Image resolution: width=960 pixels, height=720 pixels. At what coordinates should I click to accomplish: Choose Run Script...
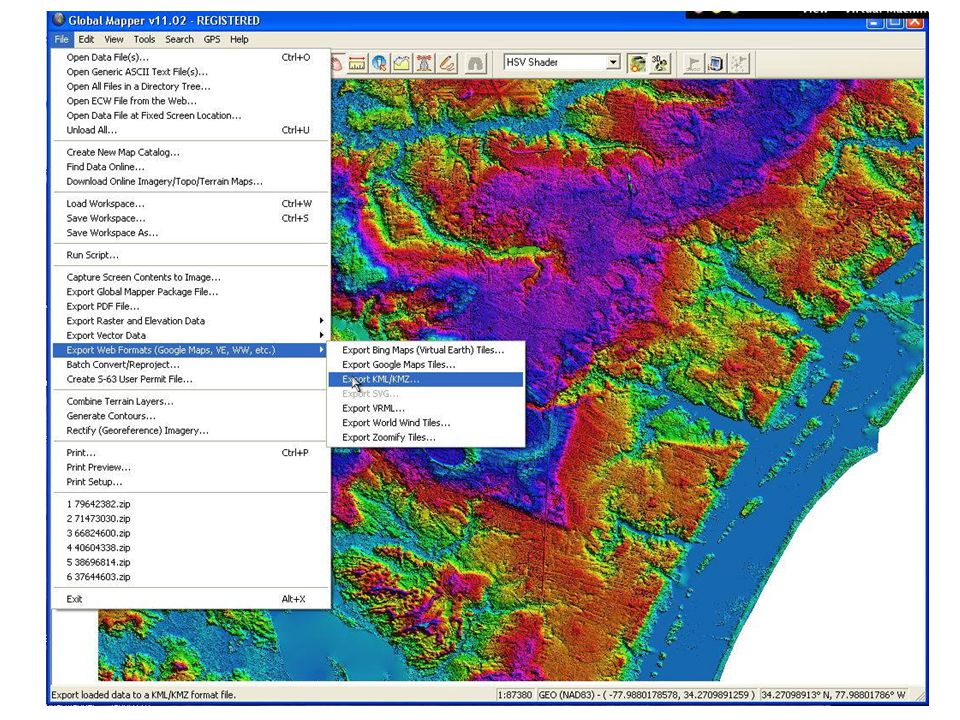click(190, 255)
